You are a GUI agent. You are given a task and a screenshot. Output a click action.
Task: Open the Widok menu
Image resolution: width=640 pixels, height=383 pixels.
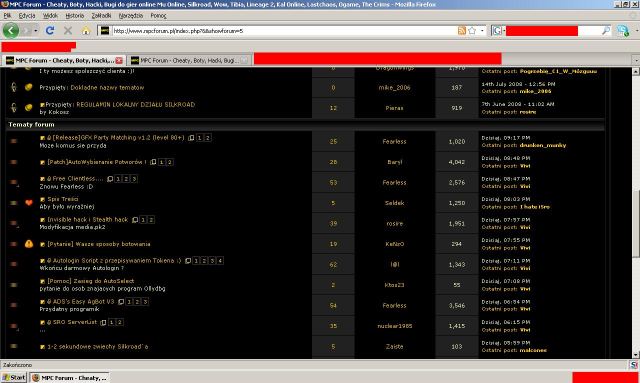50,16
